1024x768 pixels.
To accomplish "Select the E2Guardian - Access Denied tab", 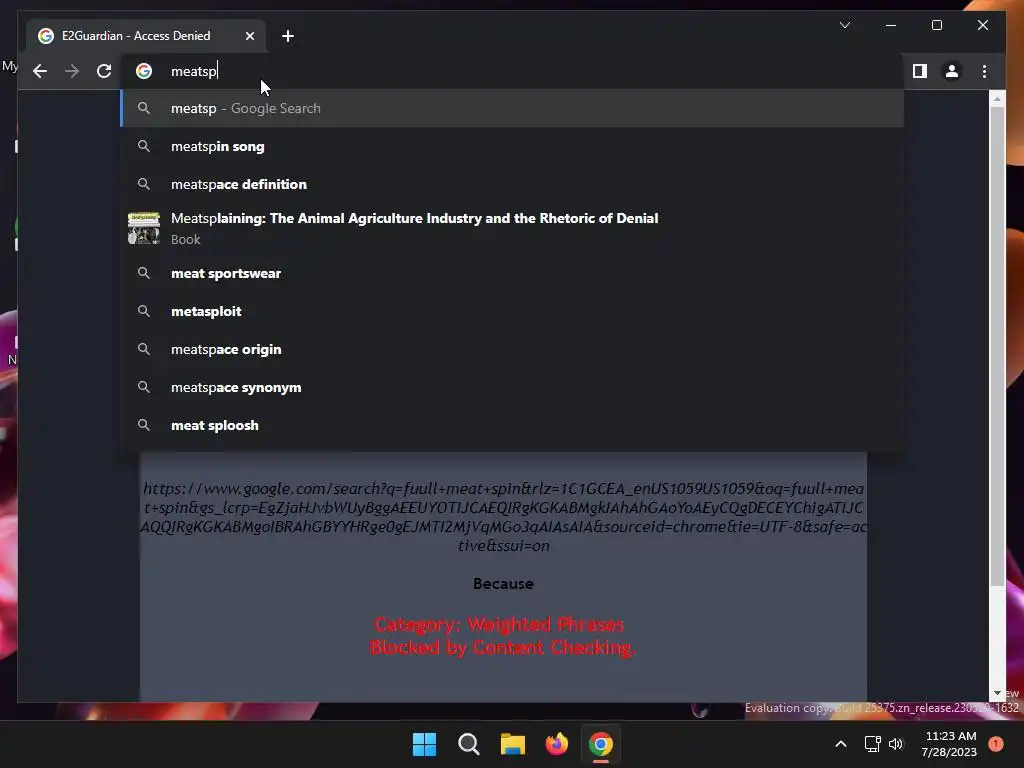I will pyautogui.click(x=146, y=36).
